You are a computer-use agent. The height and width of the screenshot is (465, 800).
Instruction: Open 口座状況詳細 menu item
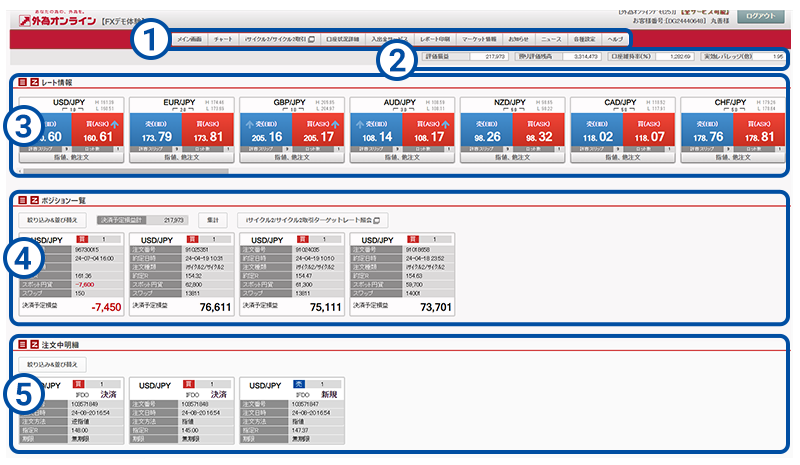pyautogui.click(x=343, y=39)
